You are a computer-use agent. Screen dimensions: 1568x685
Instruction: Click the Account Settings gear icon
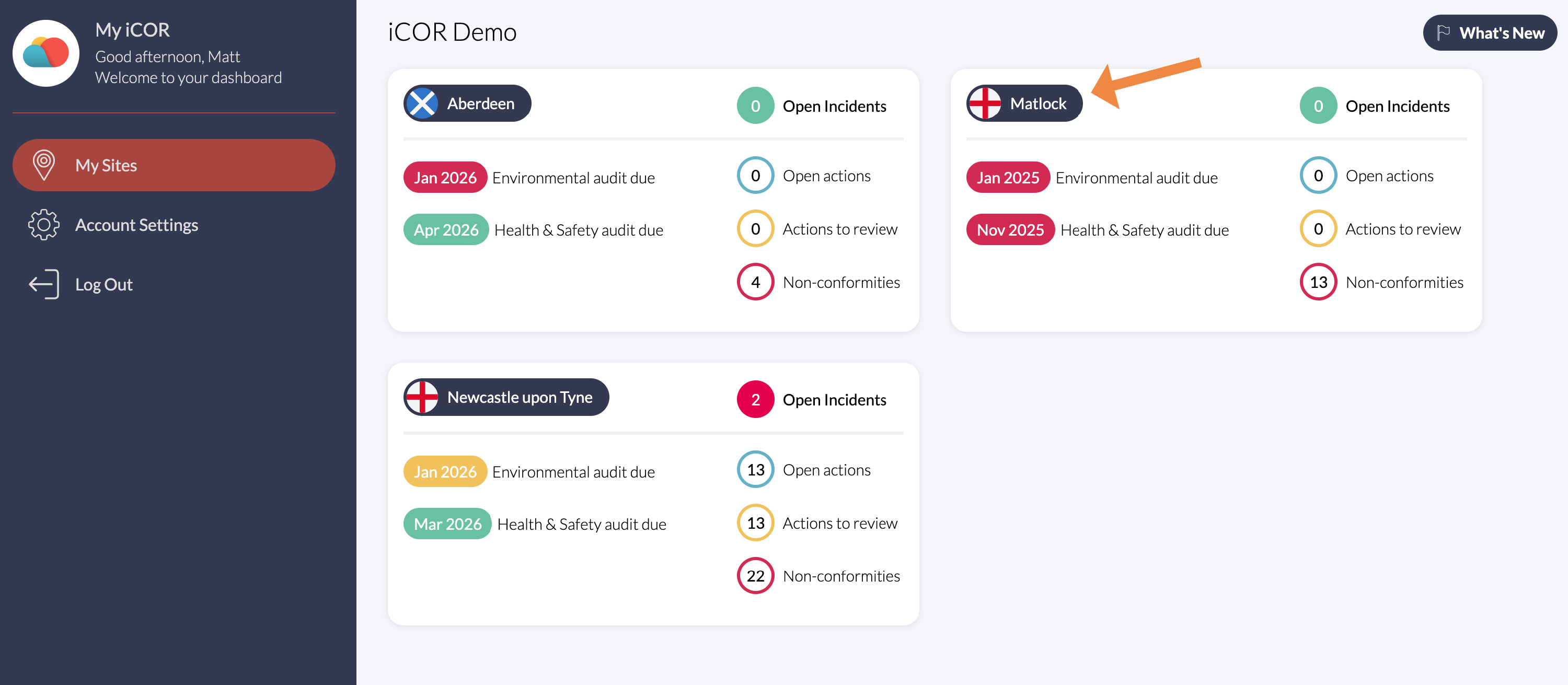tap(44, 225)
